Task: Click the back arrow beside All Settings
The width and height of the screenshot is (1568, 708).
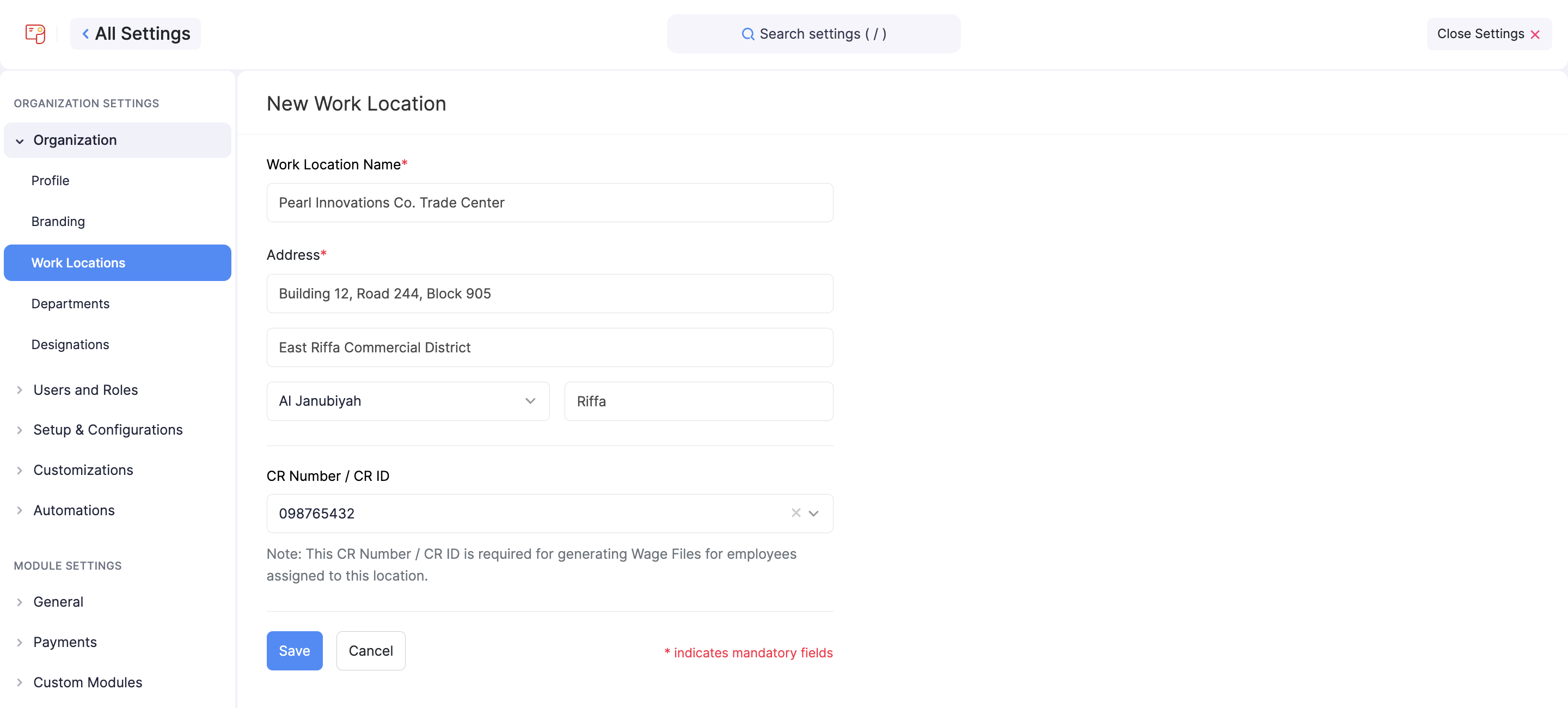Action: coord(86,34)
